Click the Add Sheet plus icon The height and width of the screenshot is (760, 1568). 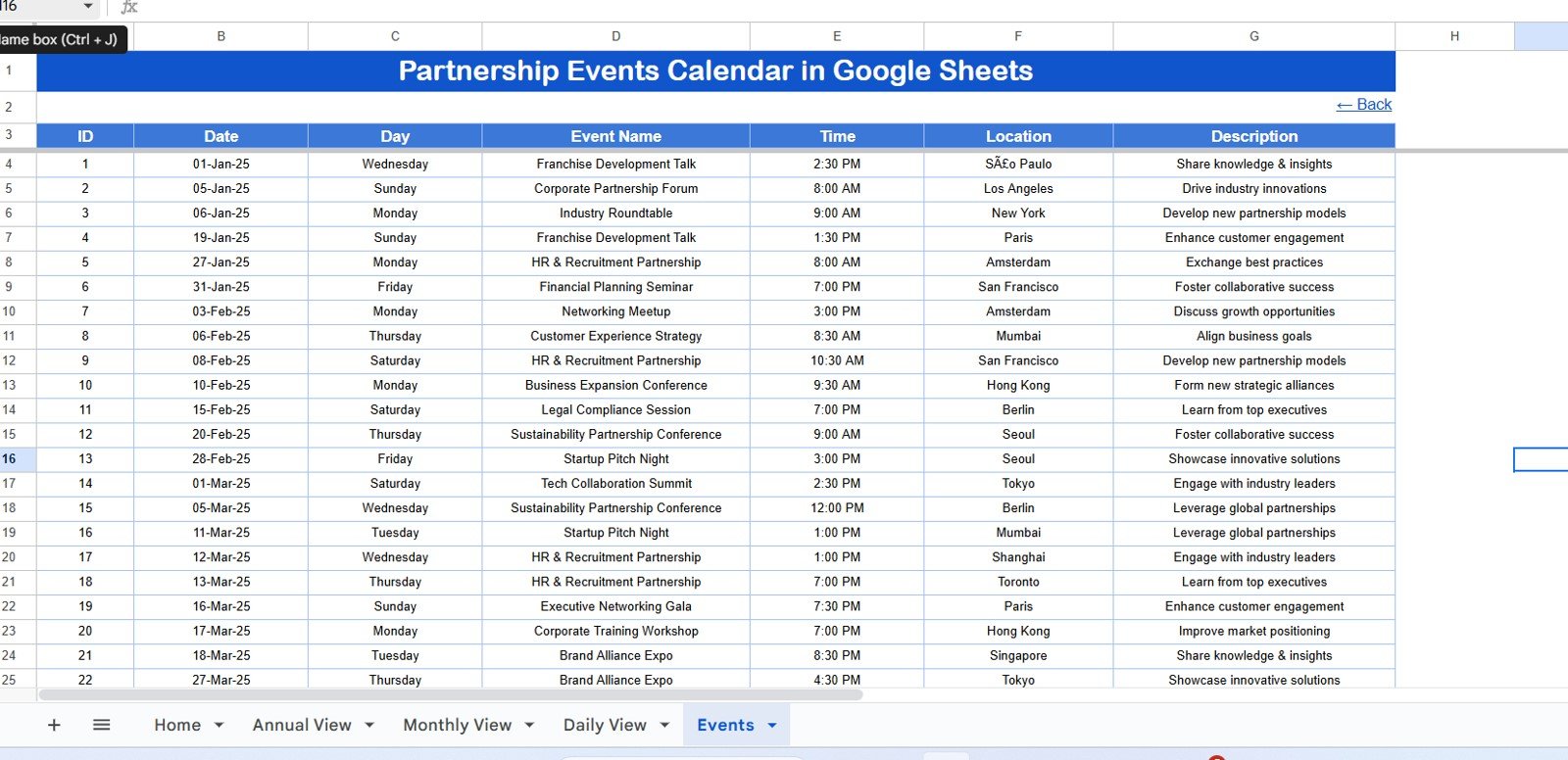point(54,725)
